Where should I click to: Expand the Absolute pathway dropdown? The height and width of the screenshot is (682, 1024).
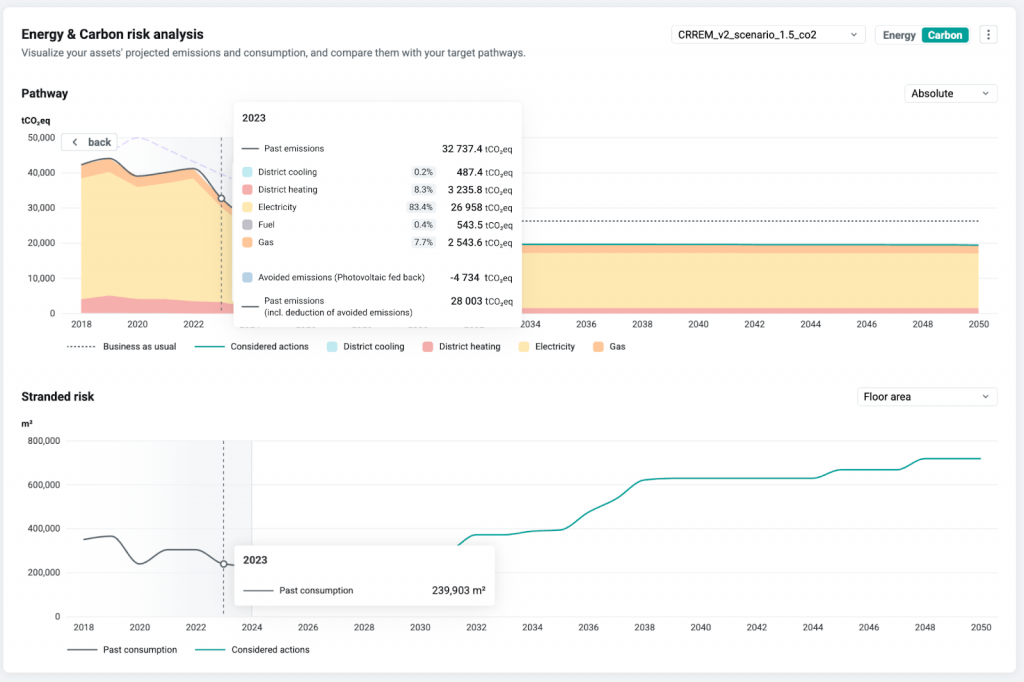pyautogui.click(x=950, y=93)
